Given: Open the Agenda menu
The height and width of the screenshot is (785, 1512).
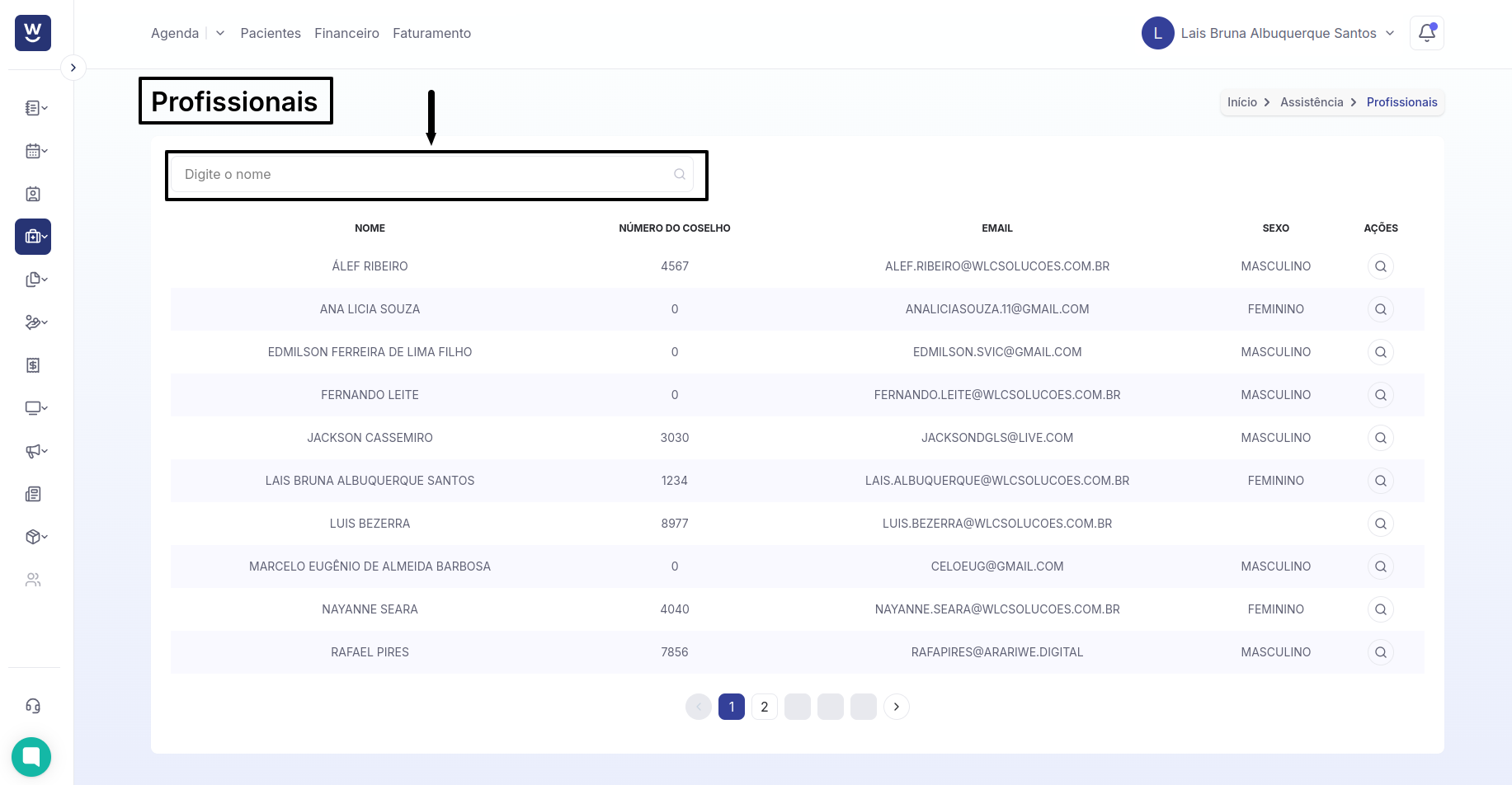Looking at the screenshot, I should (x=175, y=33).
